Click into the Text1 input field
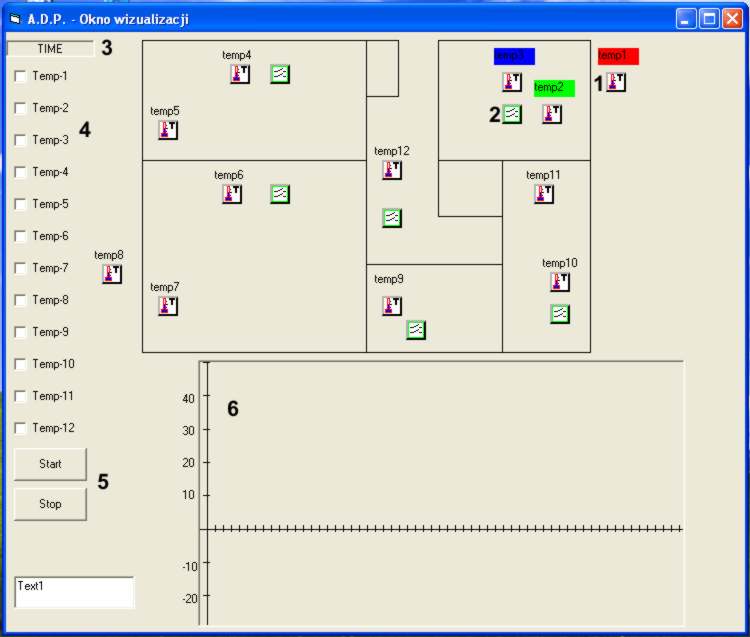The image size is (750, 637). click(74, 592)
